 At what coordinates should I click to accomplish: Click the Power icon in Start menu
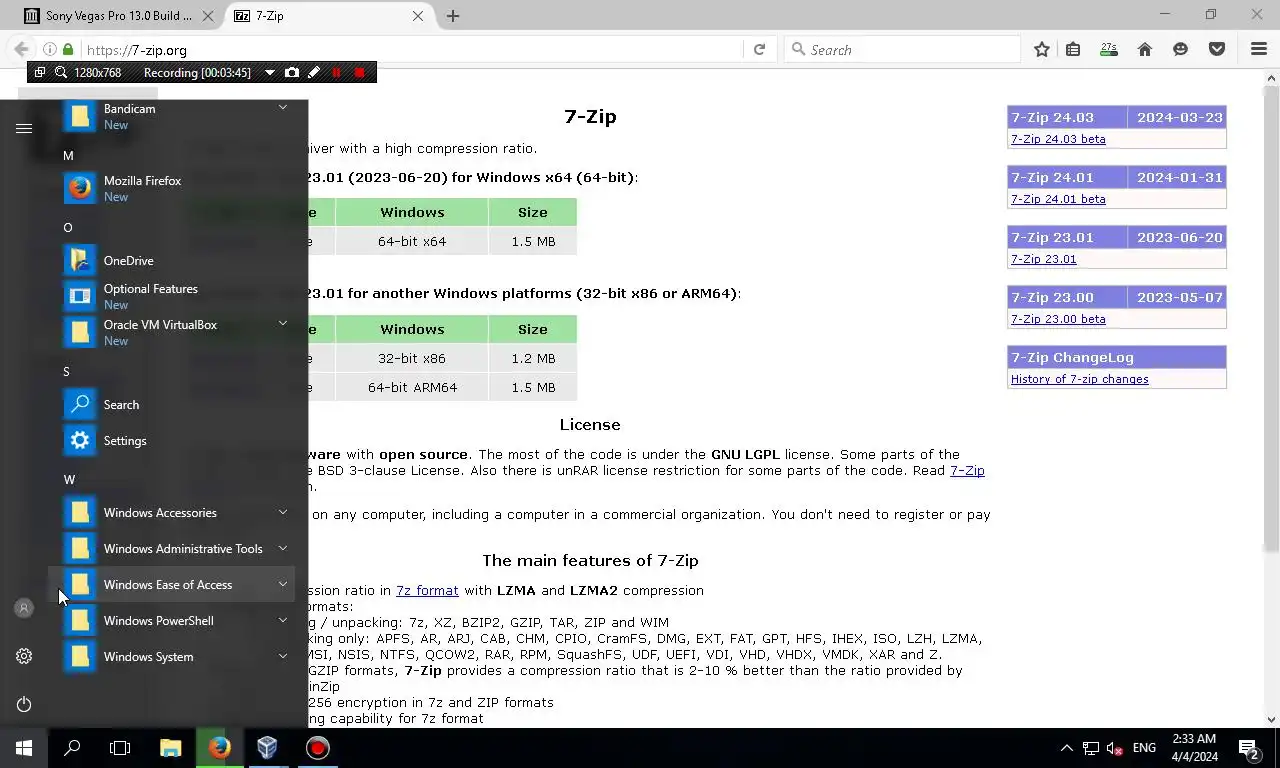(x=24, y=704)
